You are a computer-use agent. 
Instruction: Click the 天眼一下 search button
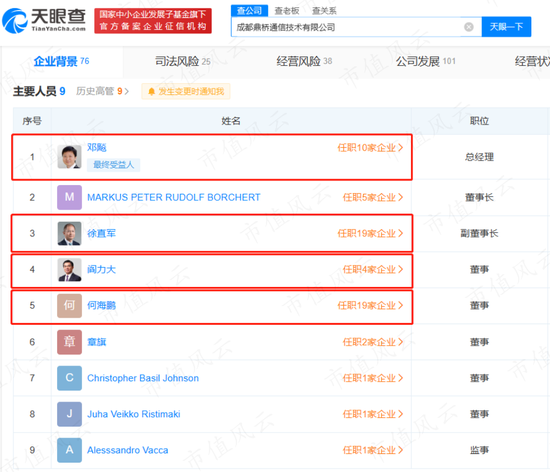[x=506, y=27]
